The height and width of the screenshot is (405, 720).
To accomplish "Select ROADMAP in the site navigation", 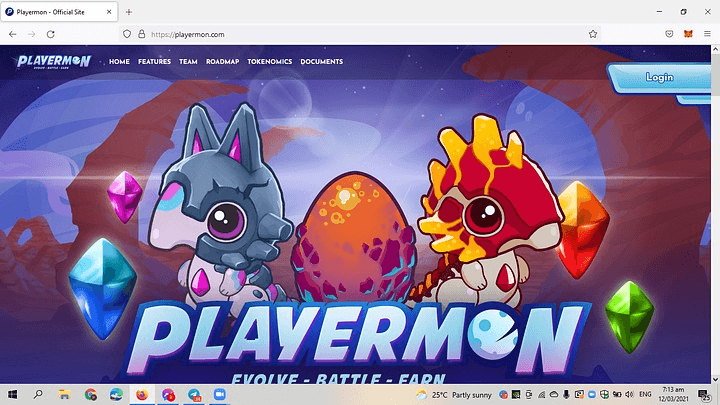I will click(222, 62).
